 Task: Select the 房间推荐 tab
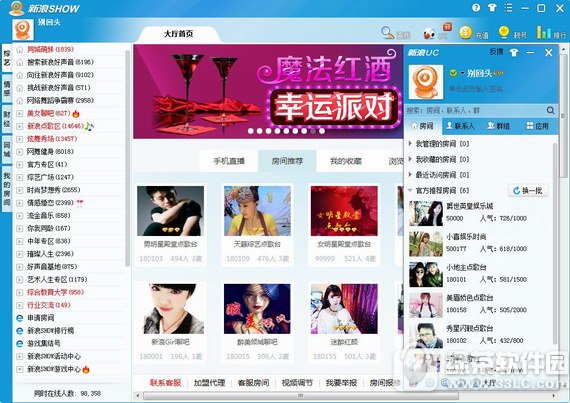[287, 161]
